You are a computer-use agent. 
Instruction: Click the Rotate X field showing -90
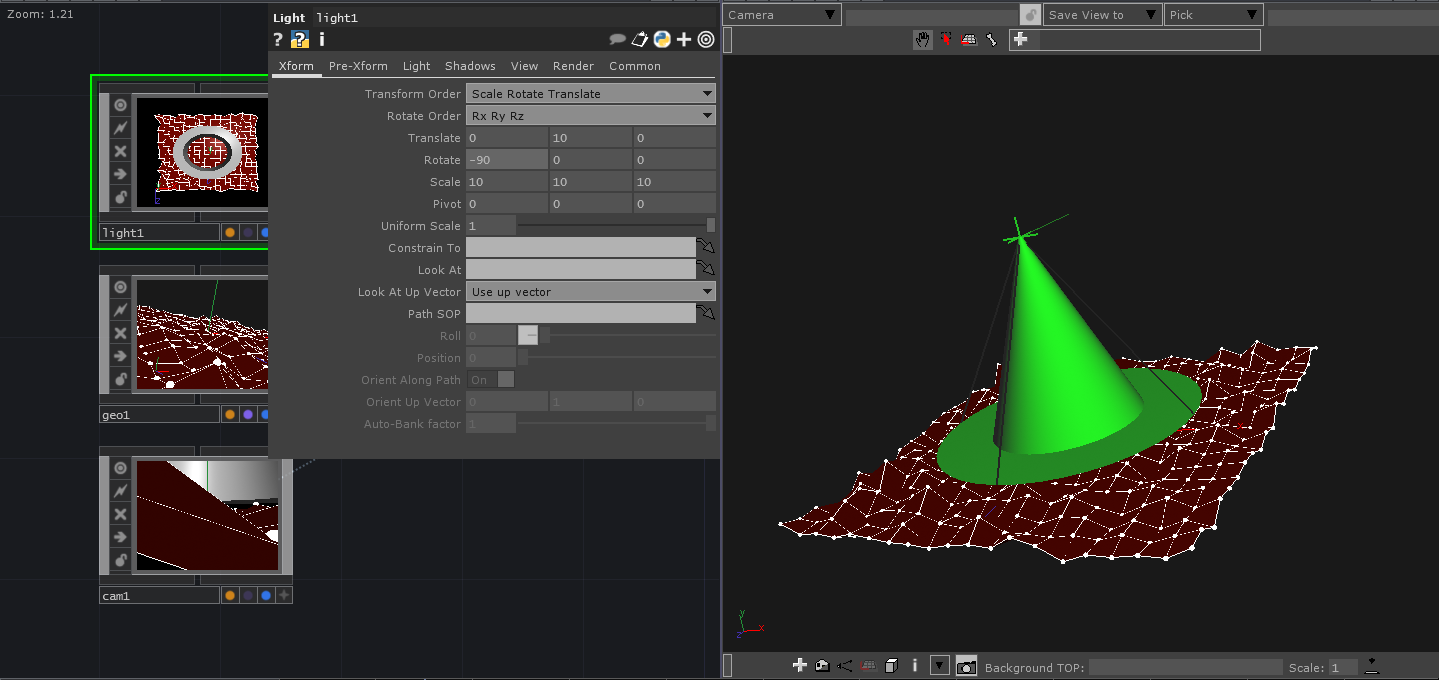tap(506, 160)
